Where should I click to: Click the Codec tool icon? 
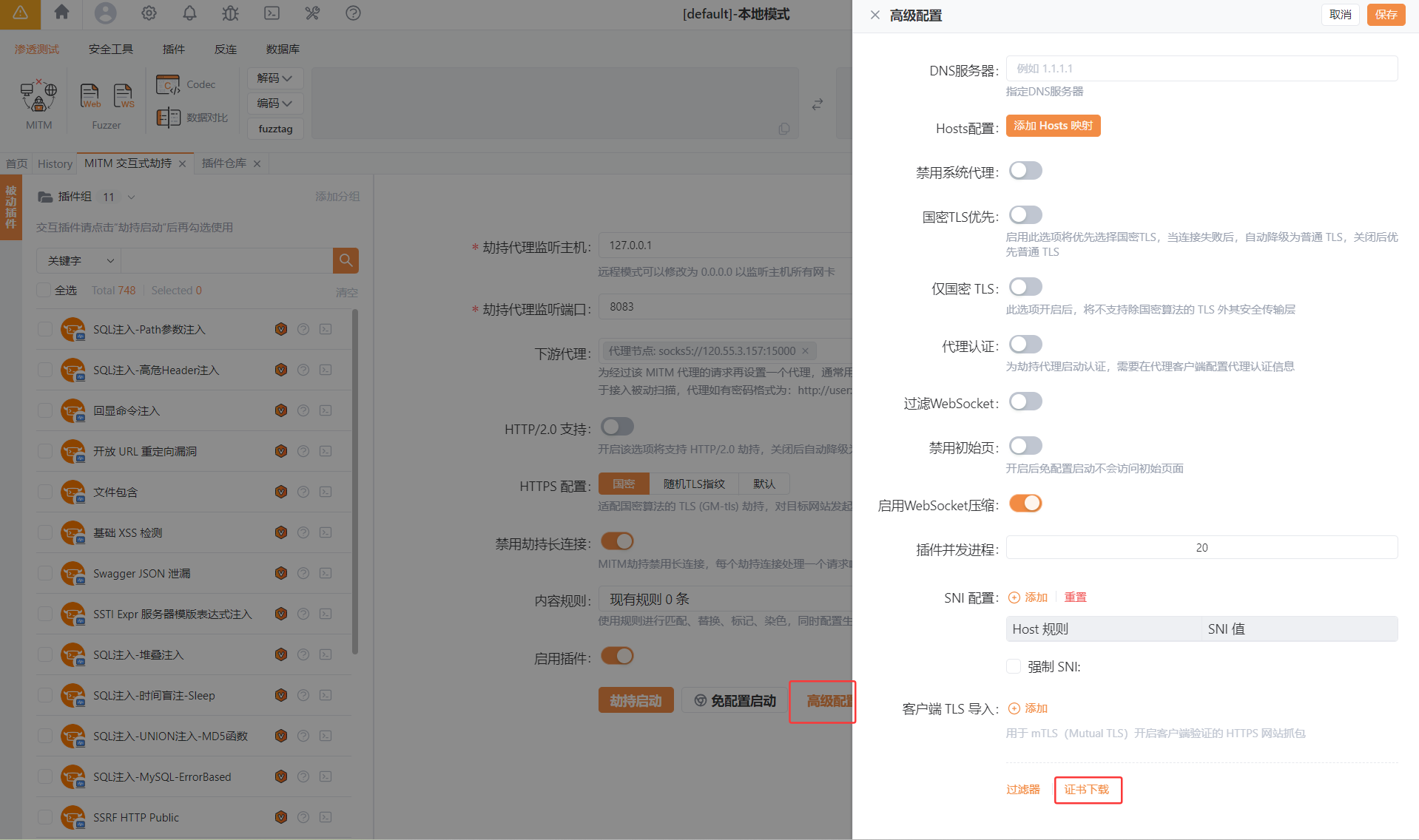(x=168, y=85)
